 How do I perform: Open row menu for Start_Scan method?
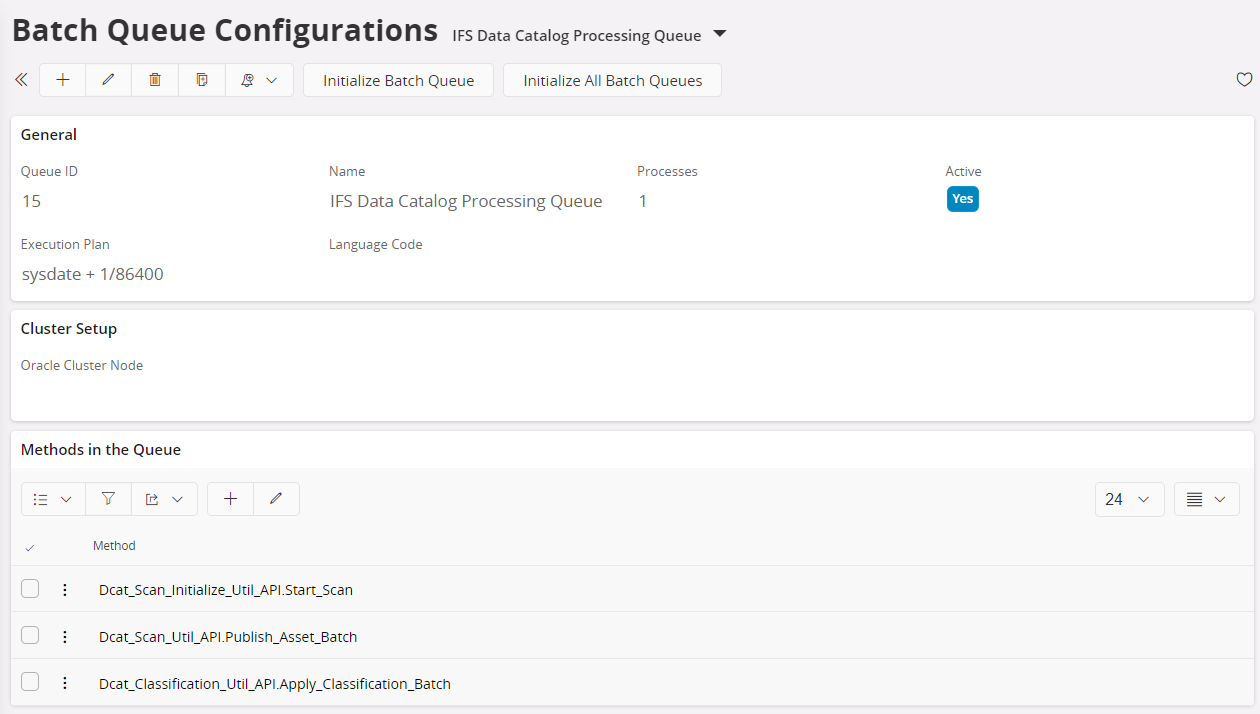tap(65, 590)
